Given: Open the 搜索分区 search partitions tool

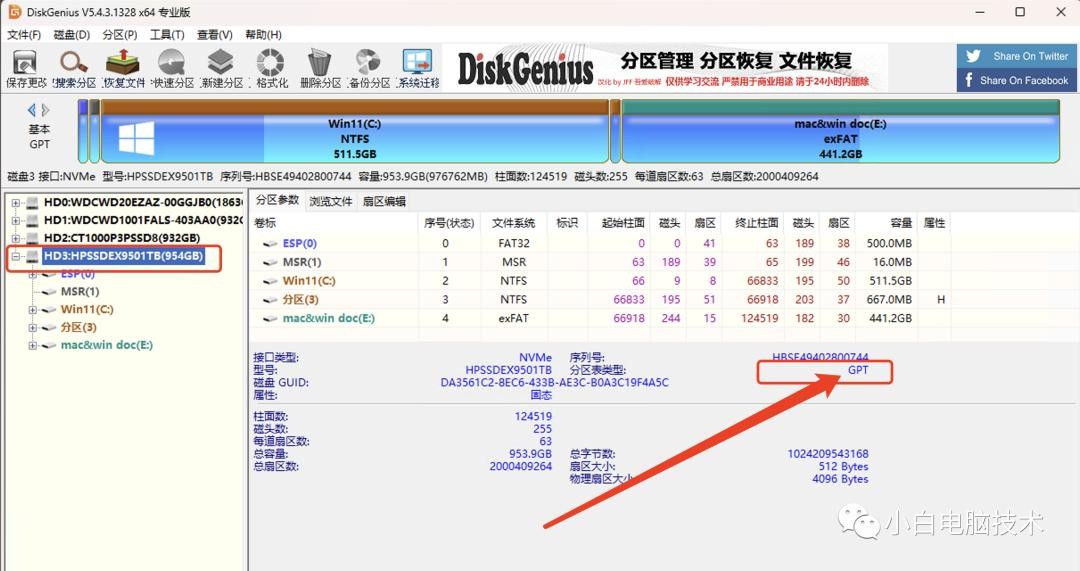Looking at the screenshot, I should pos(75,67).
